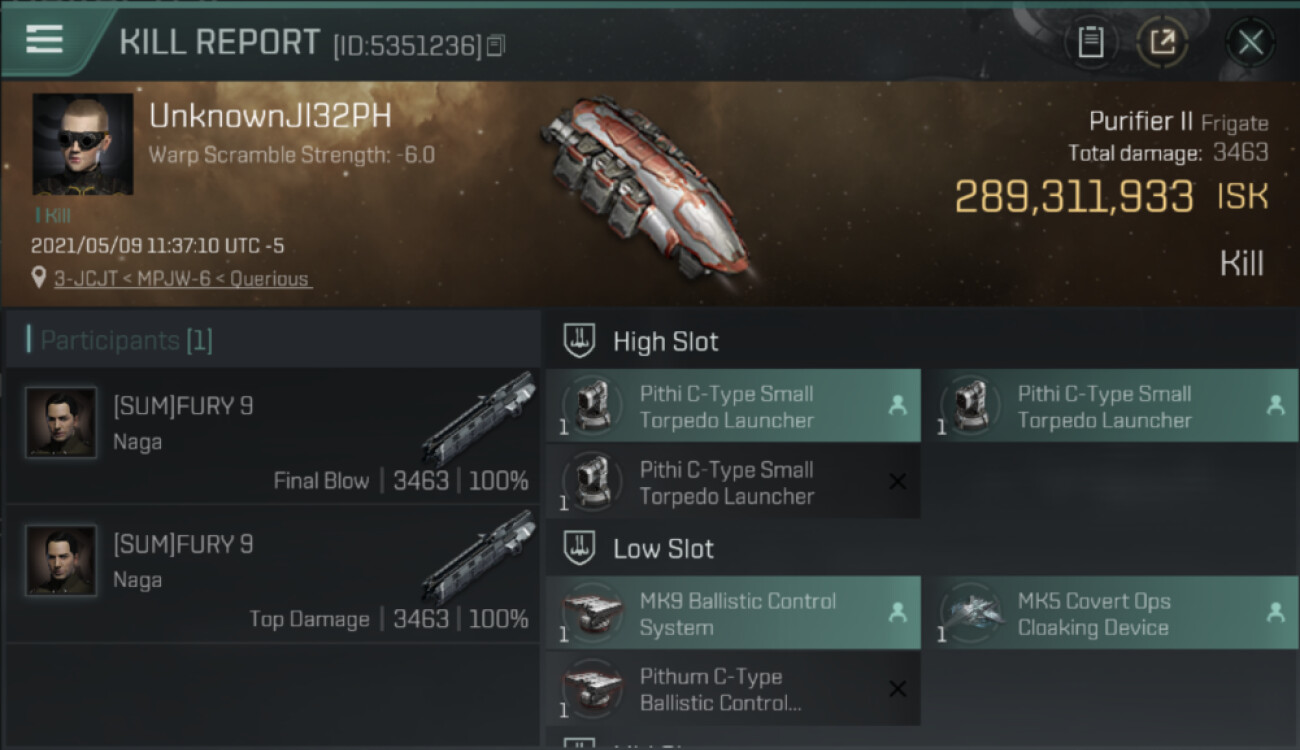
Task: Open the hamburger menu
Action: point(44,40)
